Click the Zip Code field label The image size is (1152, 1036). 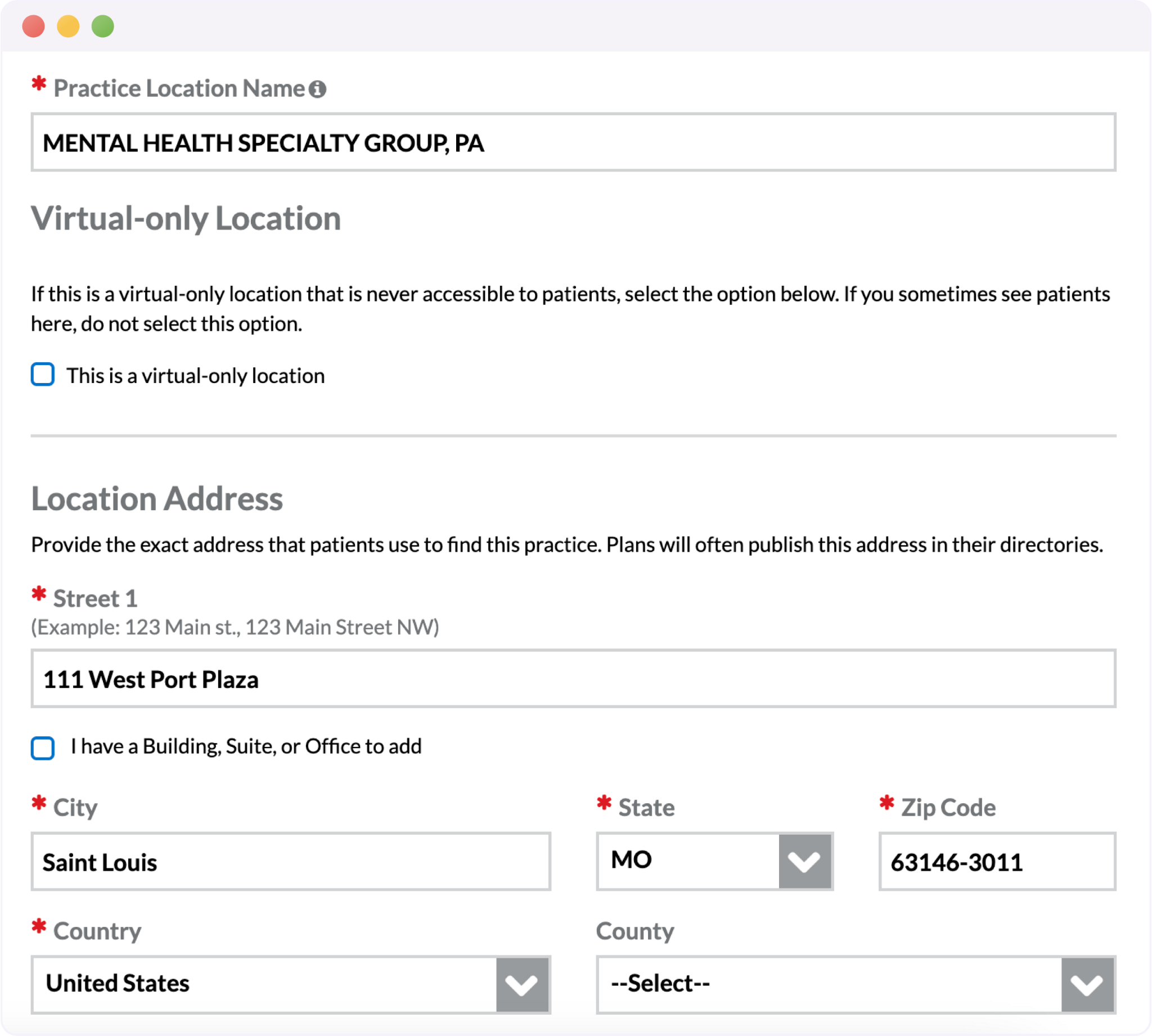tap(948, 808)
